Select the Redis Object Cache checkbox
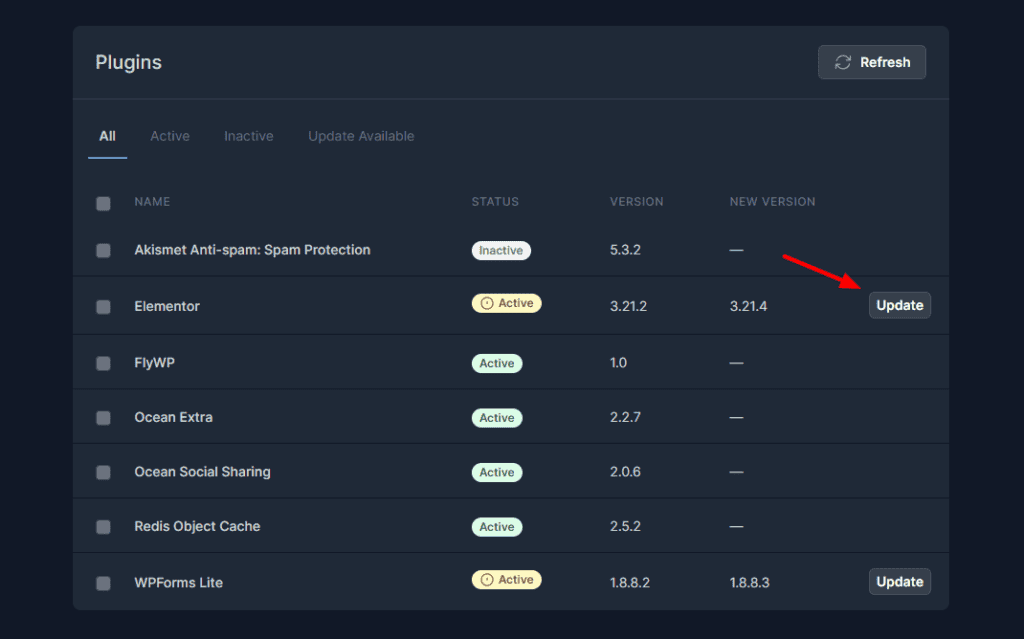This screenshot has height=639, width=1024. pyautogui.click(x=103, y=527)
